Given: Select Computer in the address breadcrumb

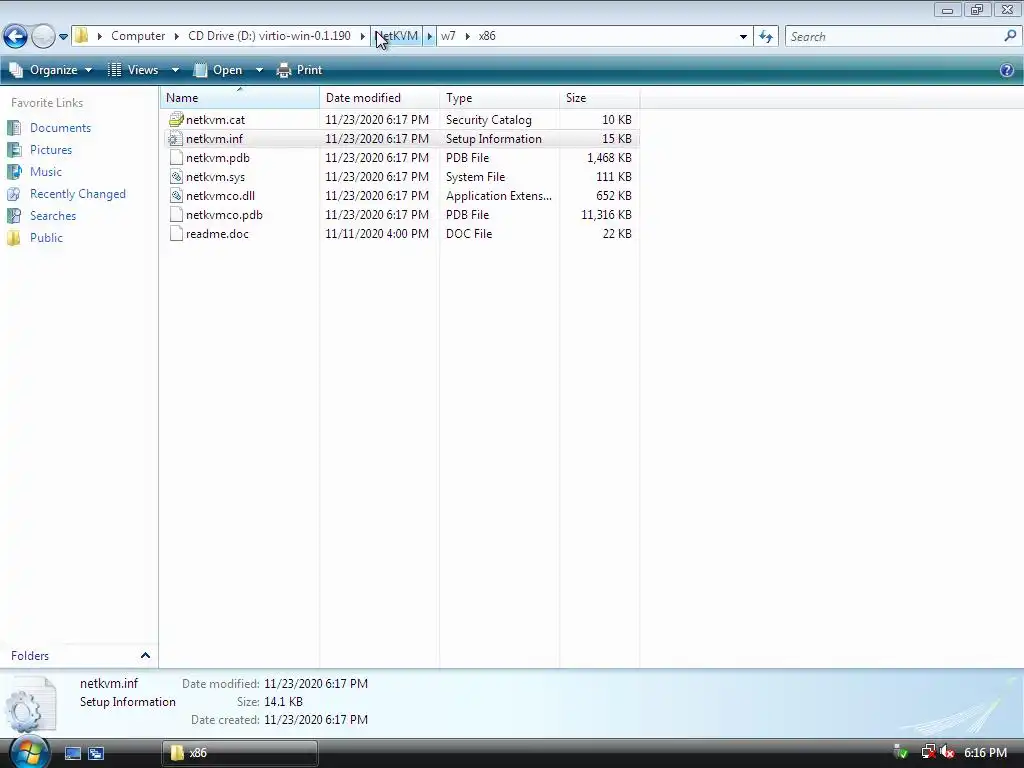Looking at the screenshot, I should [138, 36].
